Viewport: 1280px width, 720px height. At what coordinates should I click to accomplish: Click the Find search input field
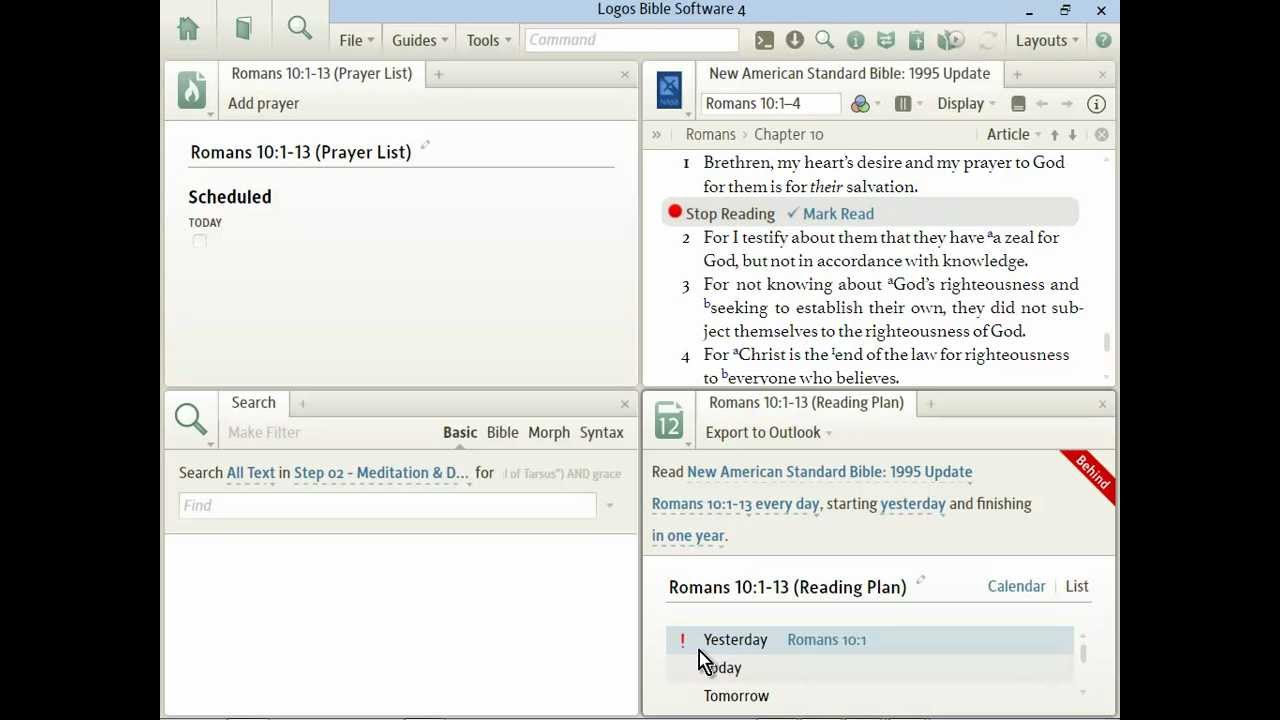pyautogui.click(x=387, y=506)
